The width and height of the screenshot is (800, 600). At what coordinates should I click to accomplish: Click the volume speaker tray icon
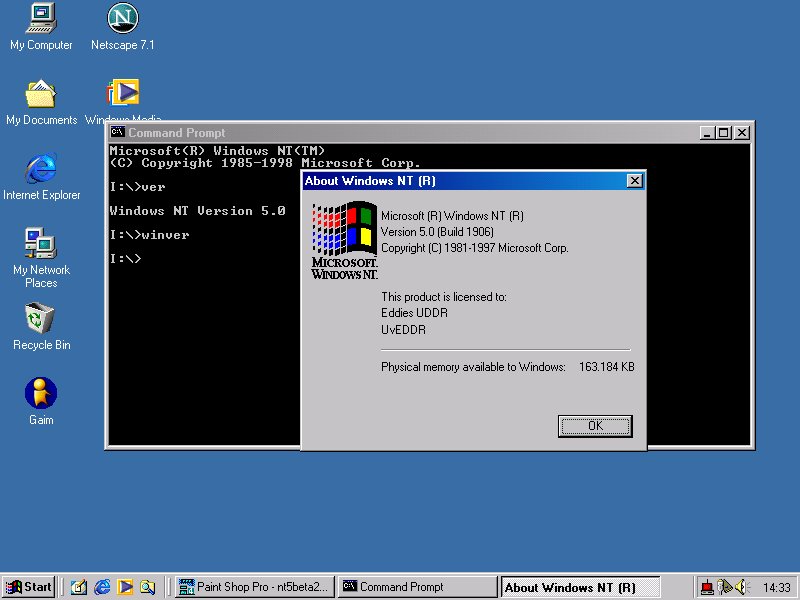tap(740, 587)
